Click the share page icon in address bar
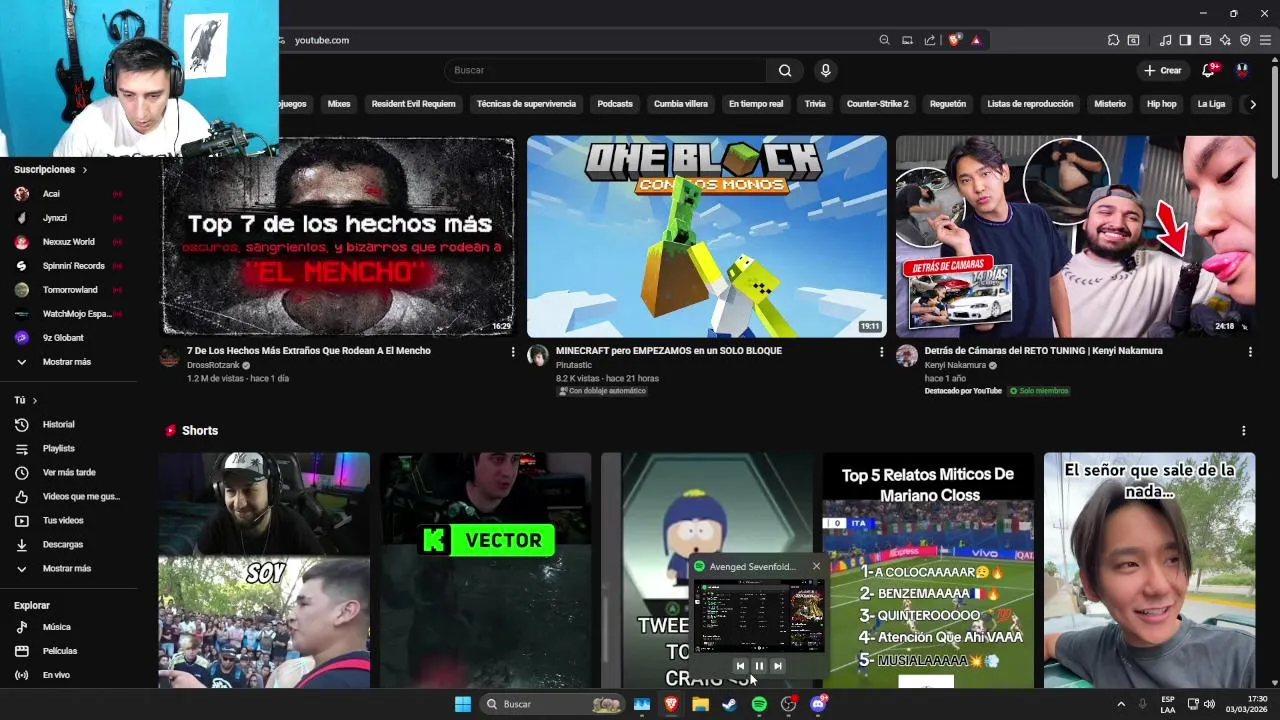1280x720 pixels. 930,40
